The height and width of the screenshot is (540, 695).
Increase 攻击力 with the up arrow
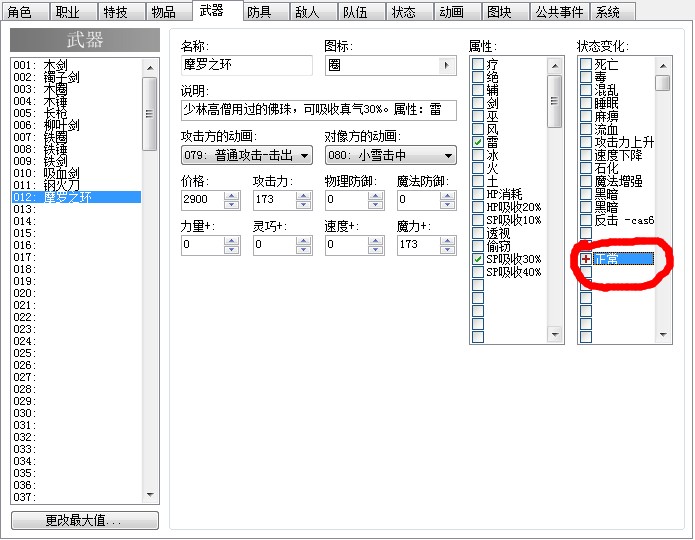304,196
